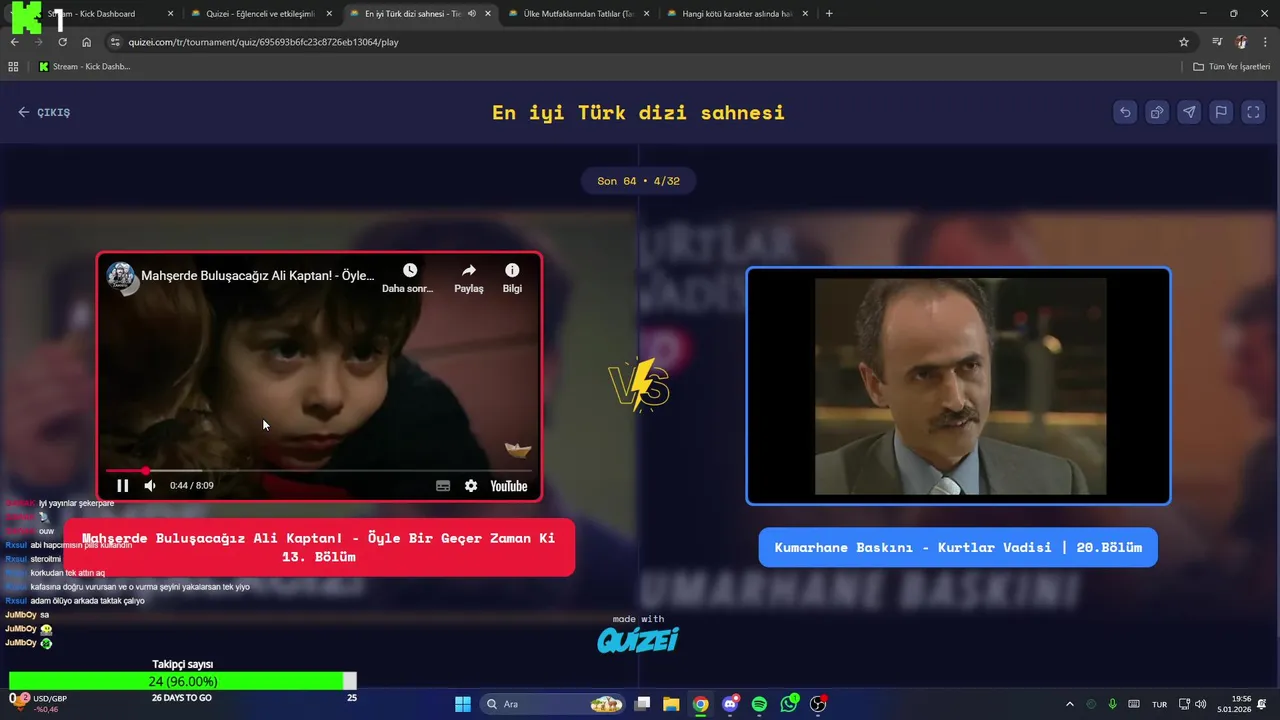
Task: Open the Chrome three-dot menu
Action: pos(1264,42)
